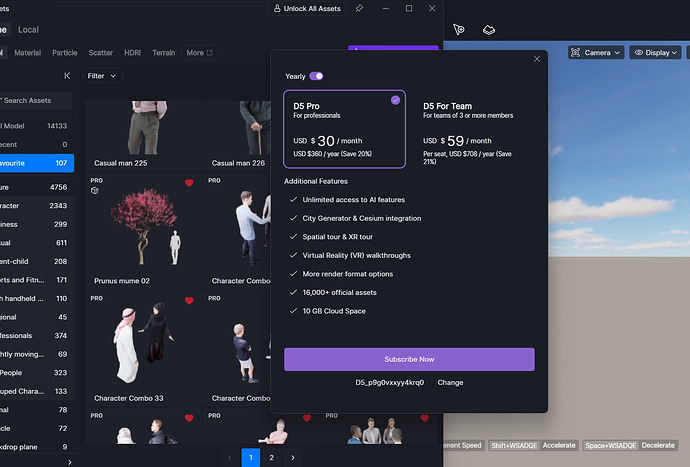
Task: Select the Favourite category with 107 items
Action: click(37, 163)
